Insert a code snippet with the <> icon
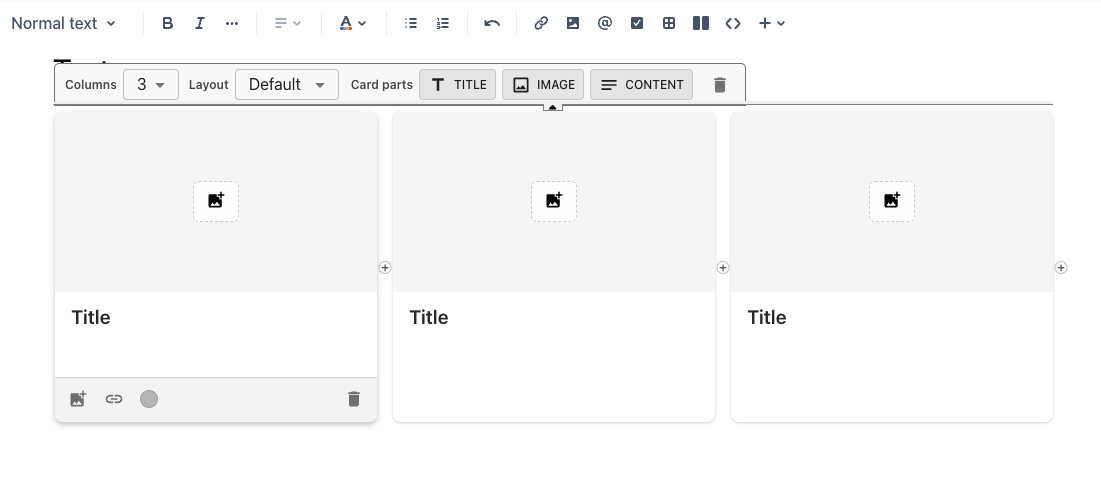Screen dimensions: 1101x491 (x=733, y=23)
